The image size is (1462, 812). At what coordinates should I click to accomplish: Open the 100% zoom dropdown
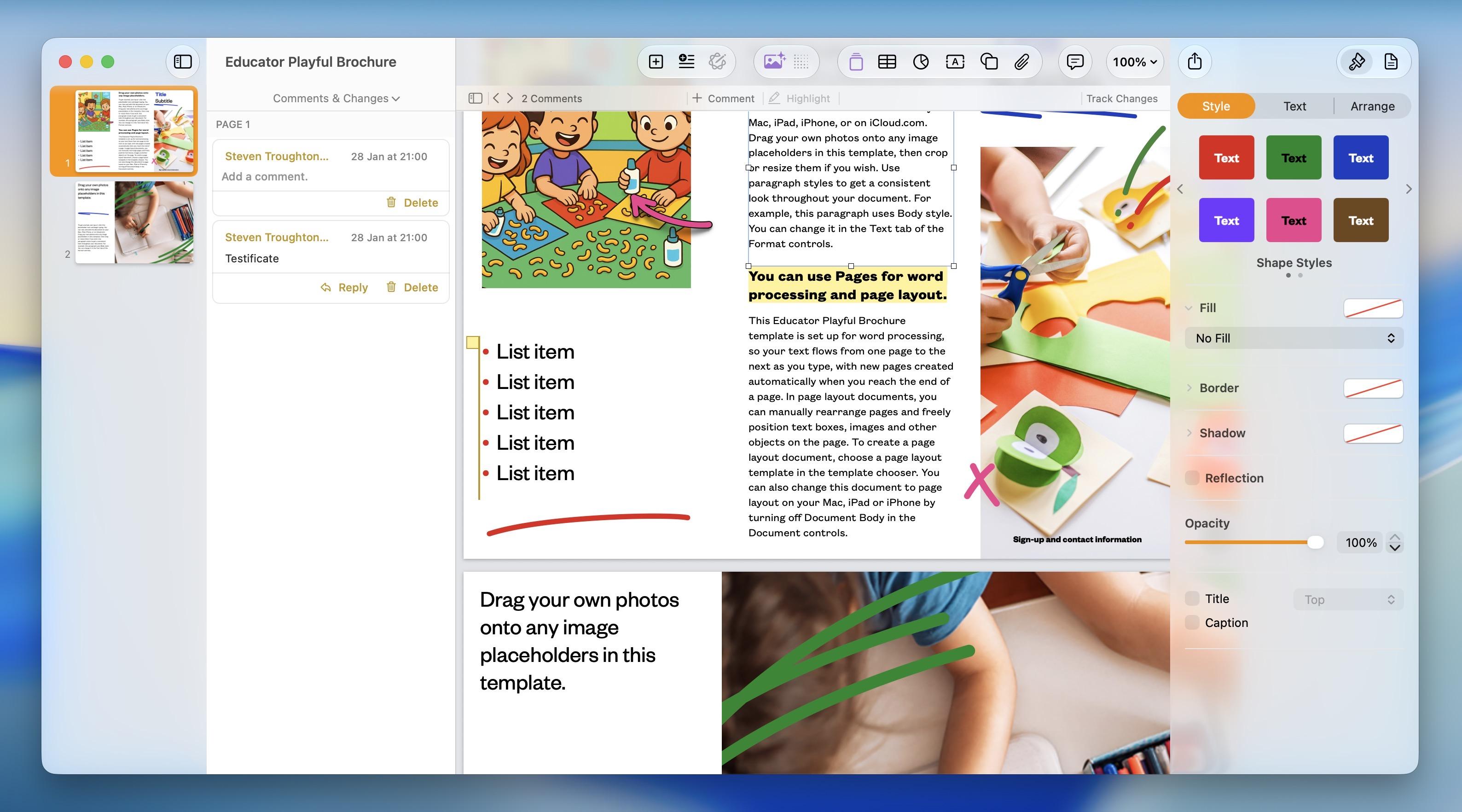(1135, 61)
